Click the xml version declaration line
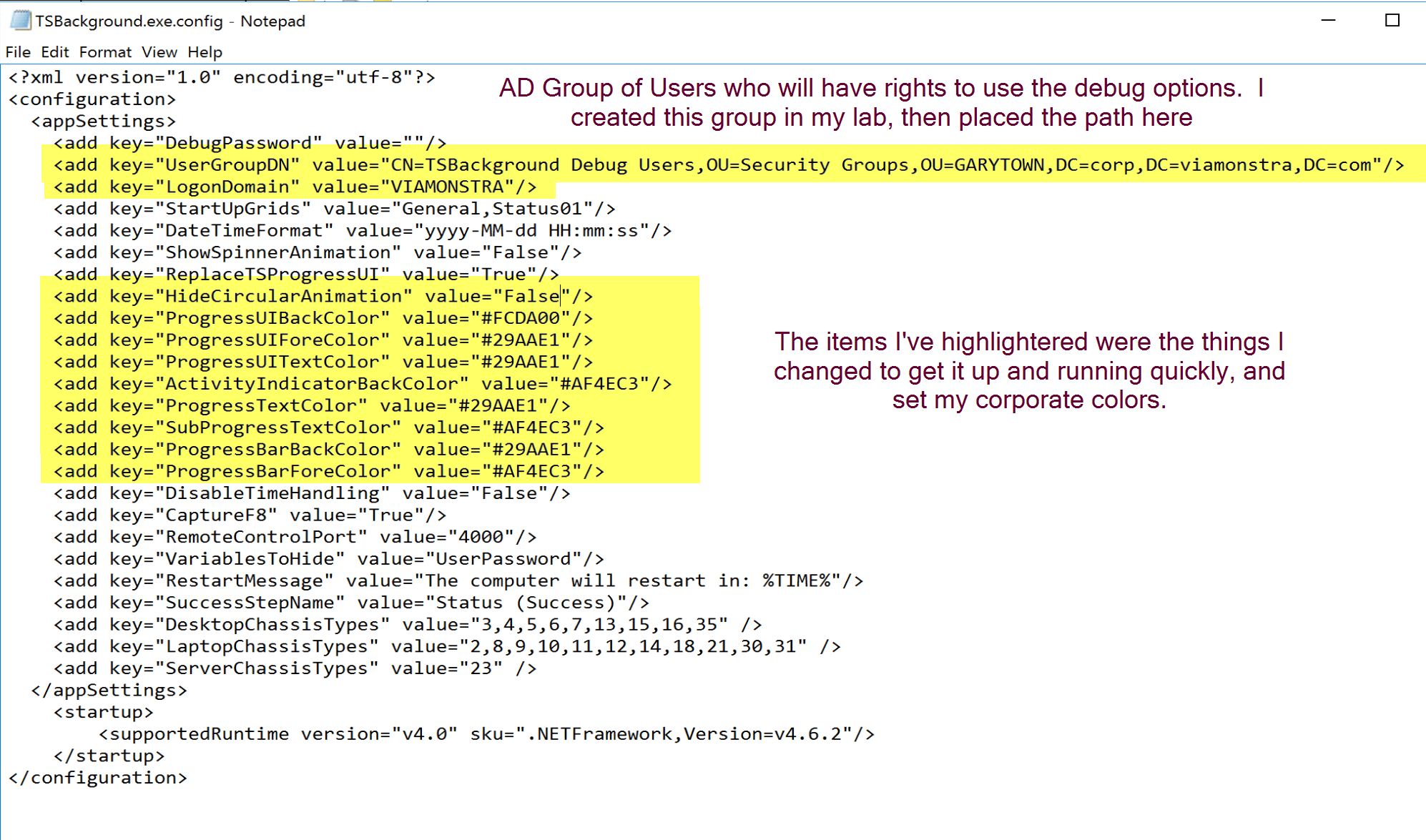 click(x=222, y=77)
